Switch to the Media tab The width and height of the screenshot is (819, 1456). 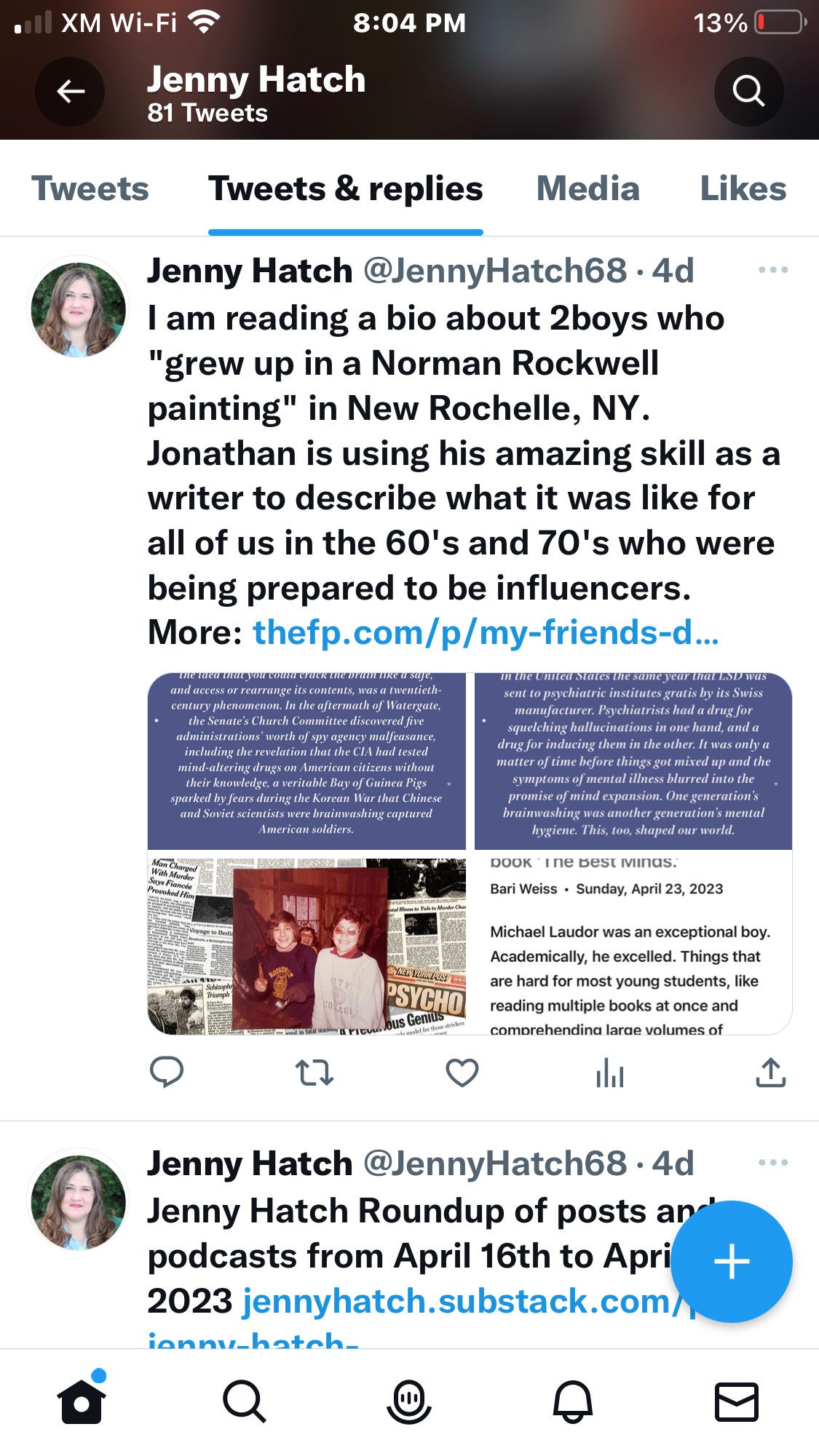pyautogui.click(x=588, y=188)
